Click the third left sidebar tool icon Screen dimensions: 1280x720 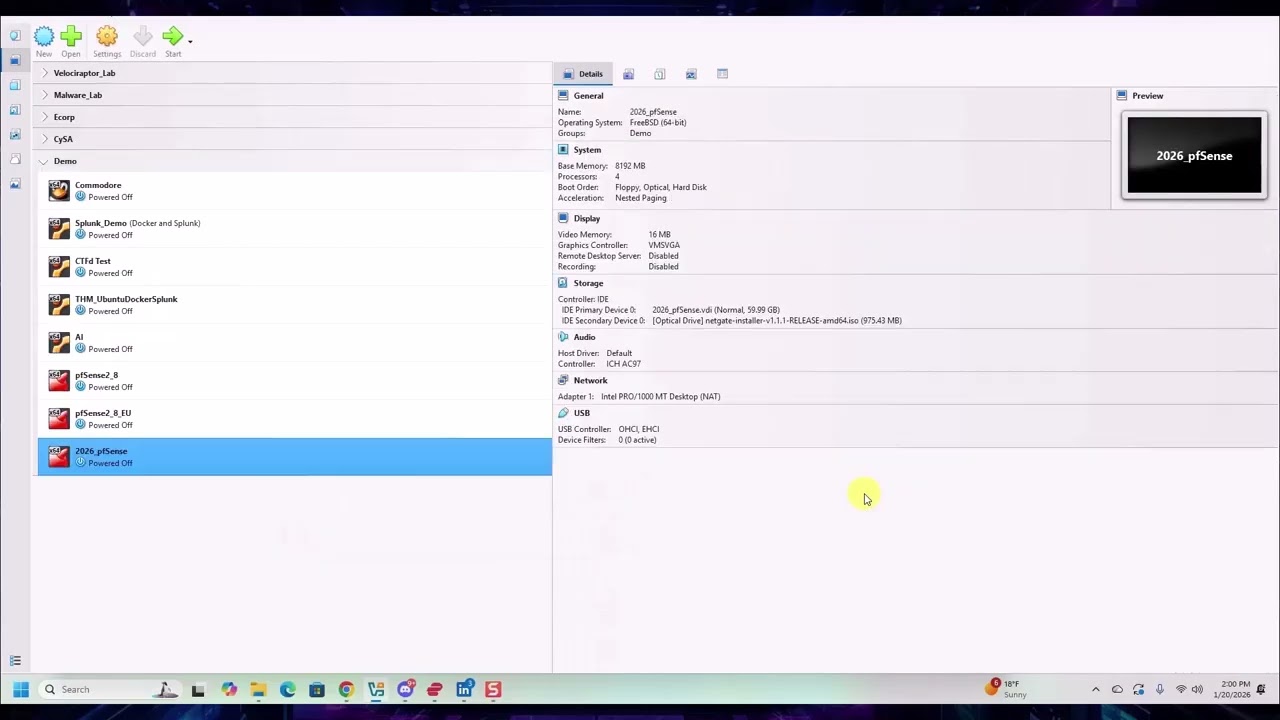pyautogui.click(x=15, y=85)
